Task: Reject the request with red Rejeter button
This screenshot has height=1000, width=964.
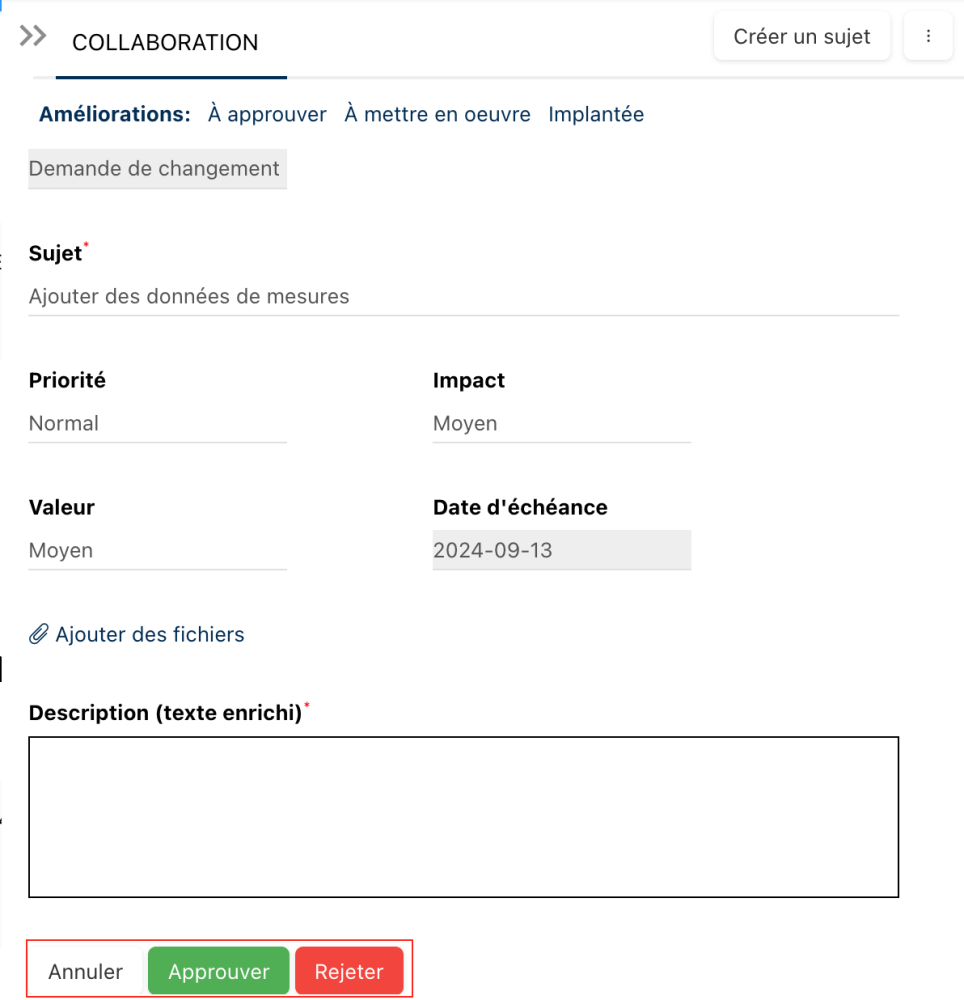Action: pos(349,971)
